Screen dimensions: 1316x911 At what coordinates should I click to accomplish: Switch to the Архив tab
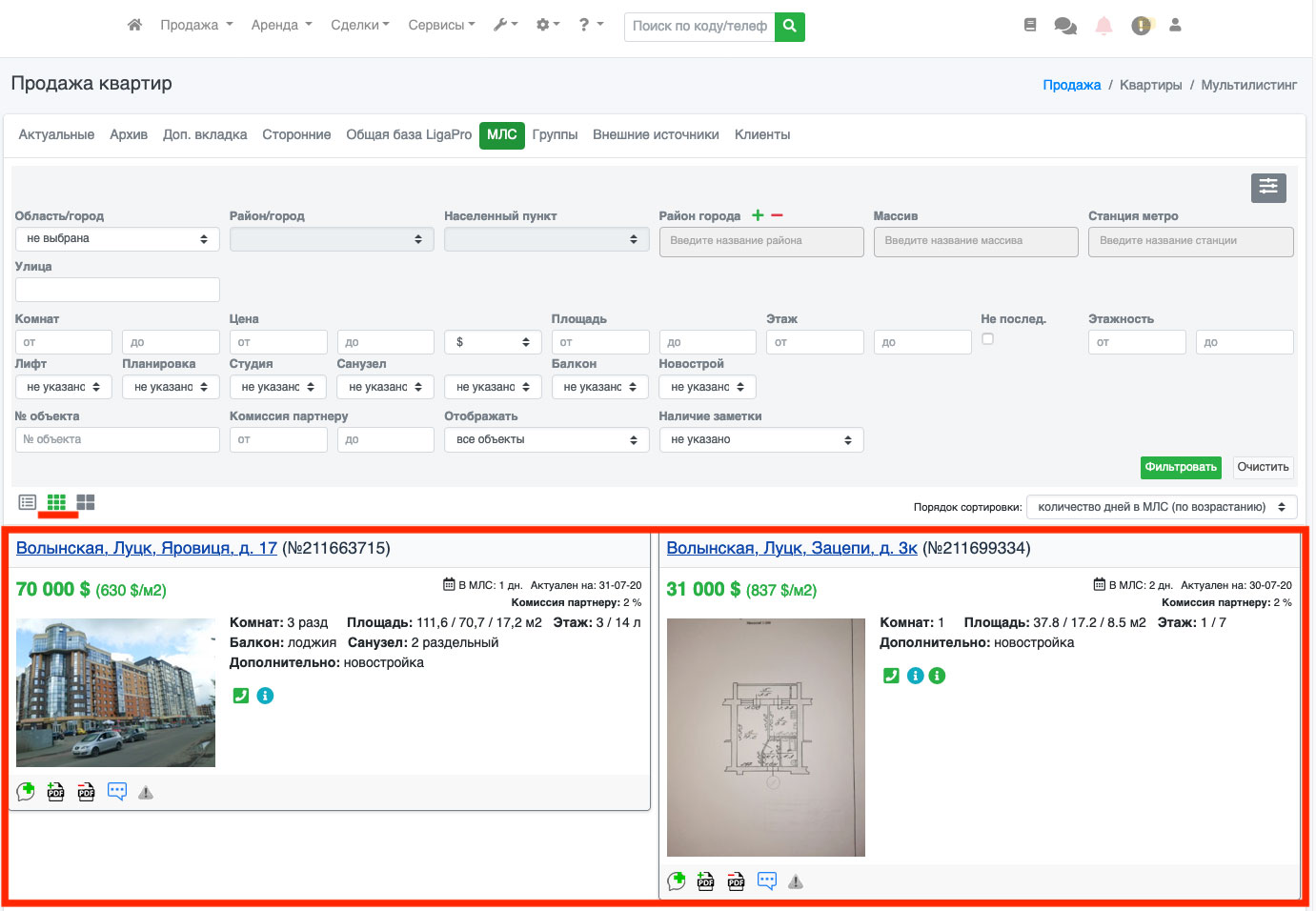[x=129, y=135]
